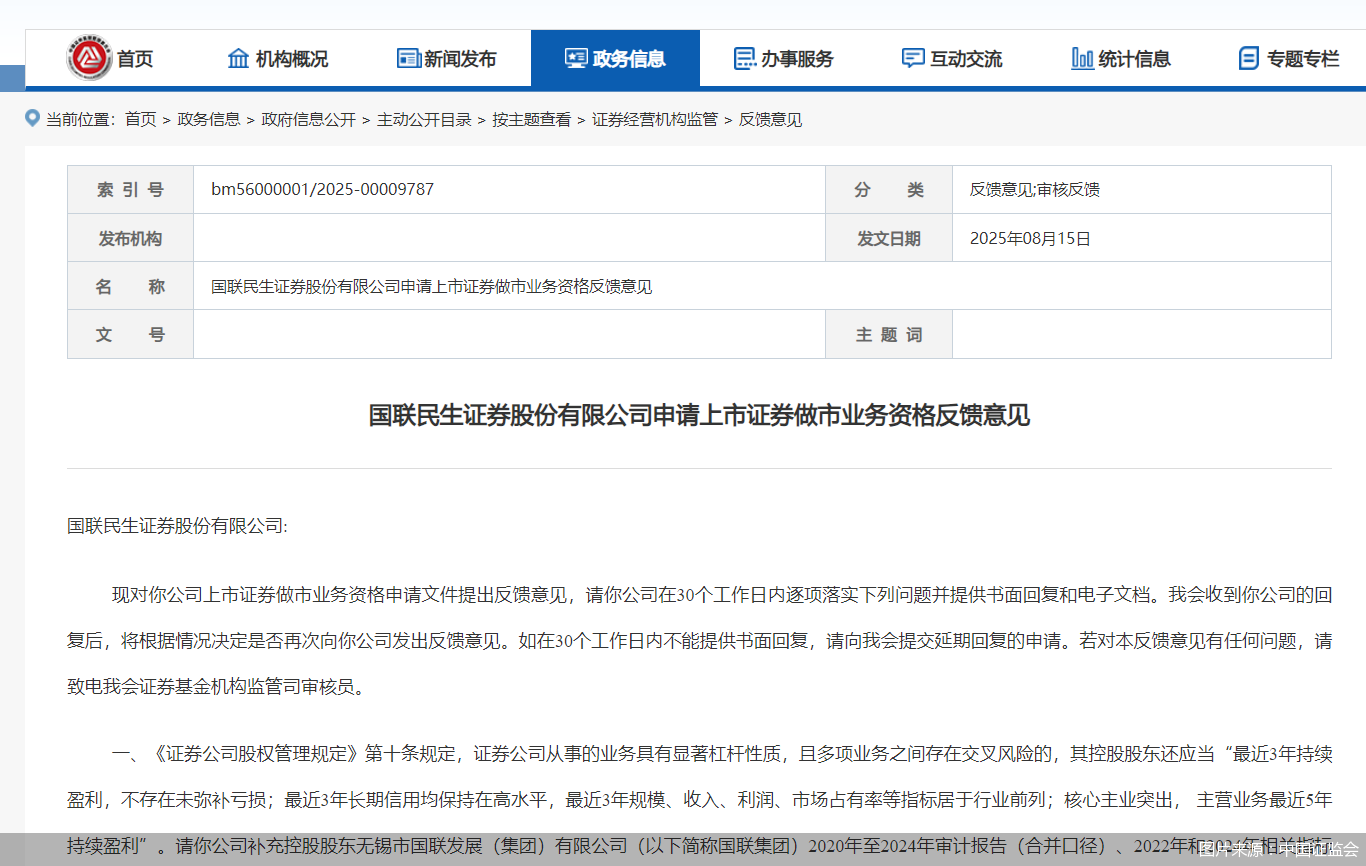
Task: Click the location pin before 当前位置
Action: click(x=31, y=119)
